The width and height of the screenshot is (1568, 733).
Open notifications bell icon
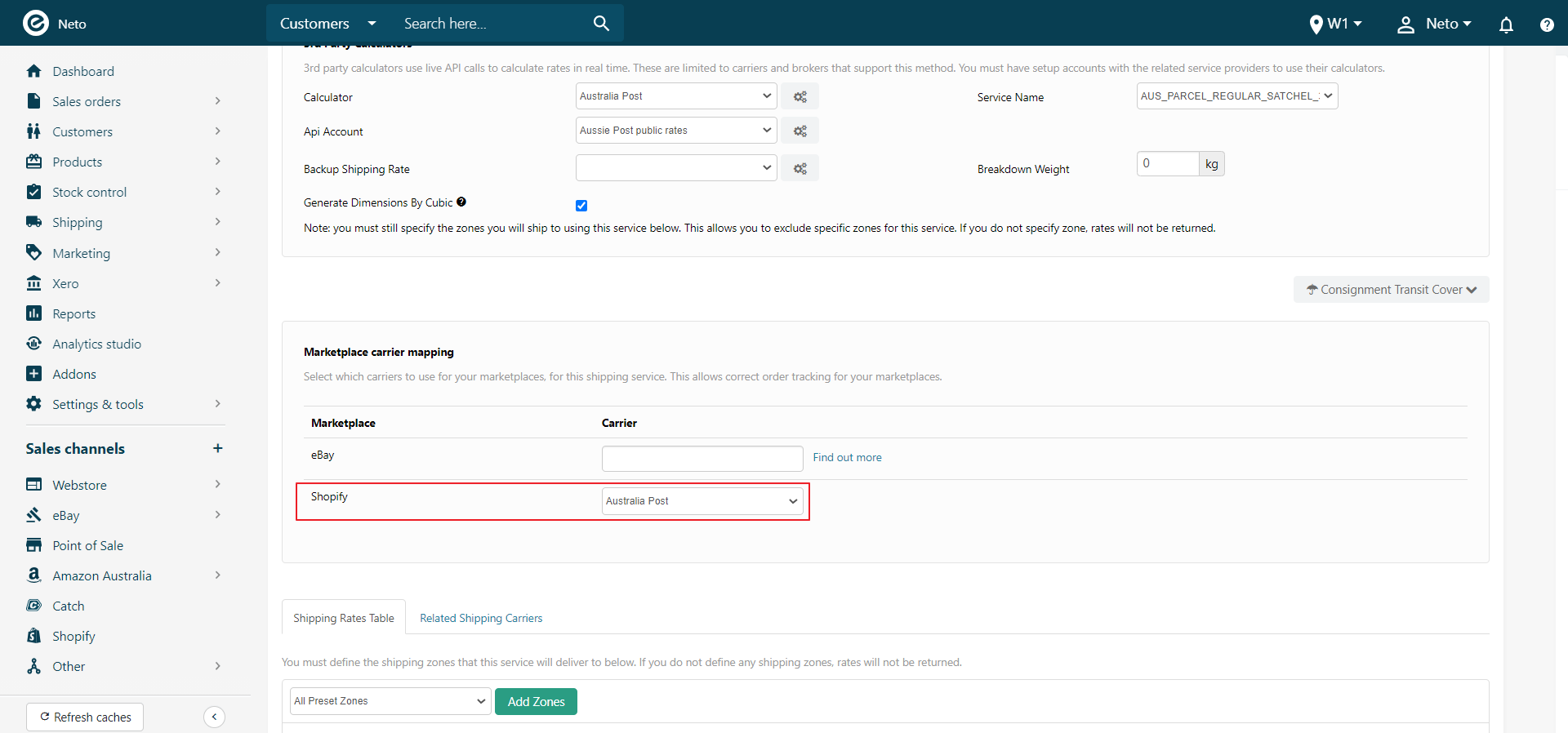coord(1506,24)
